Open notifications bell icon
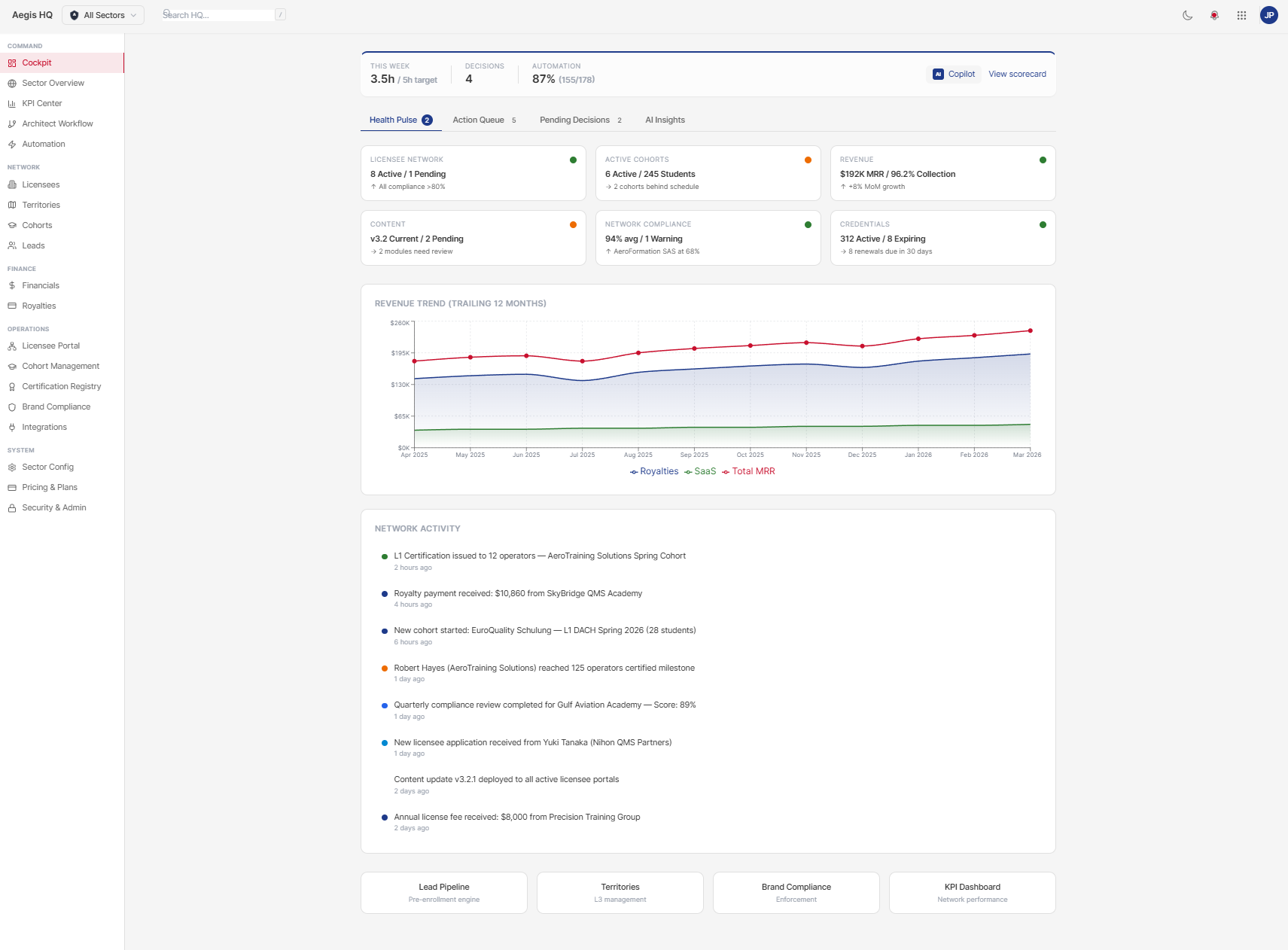The height and width of the screenshot is (950, 1288). [1214, 15]
